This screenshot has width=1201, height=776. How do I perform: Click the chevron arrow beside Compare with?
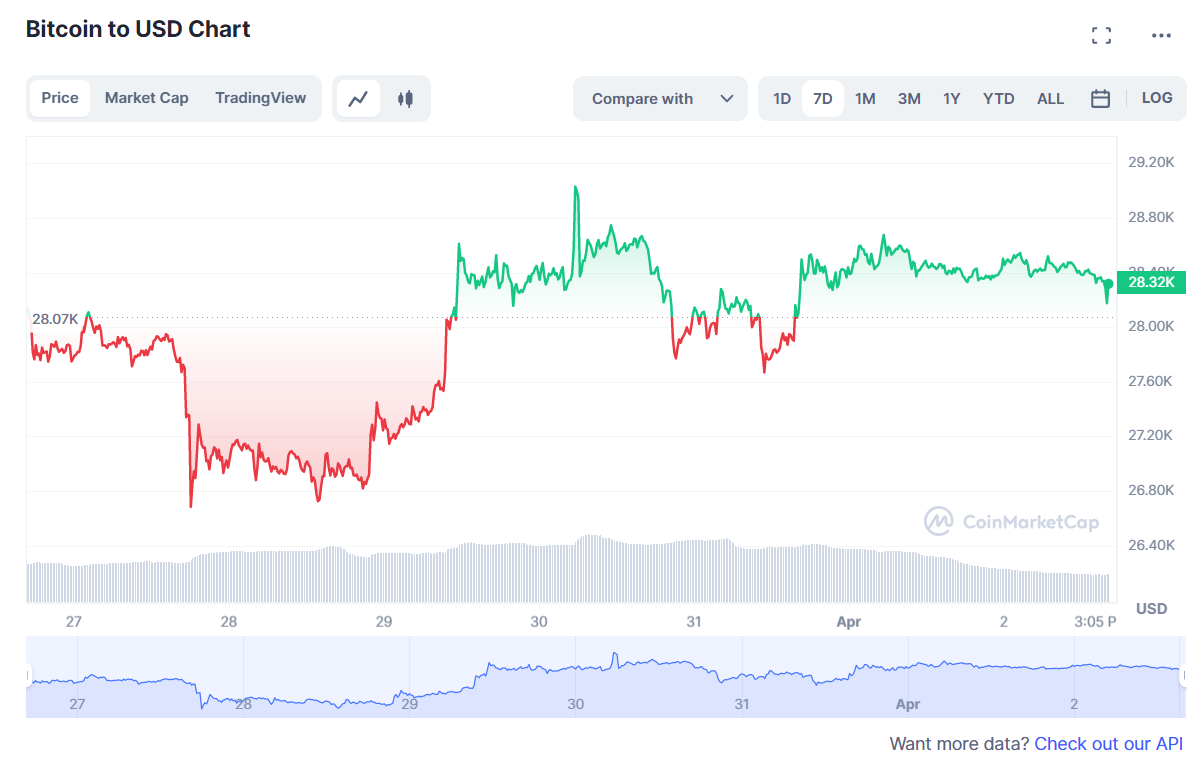(727, 98)
